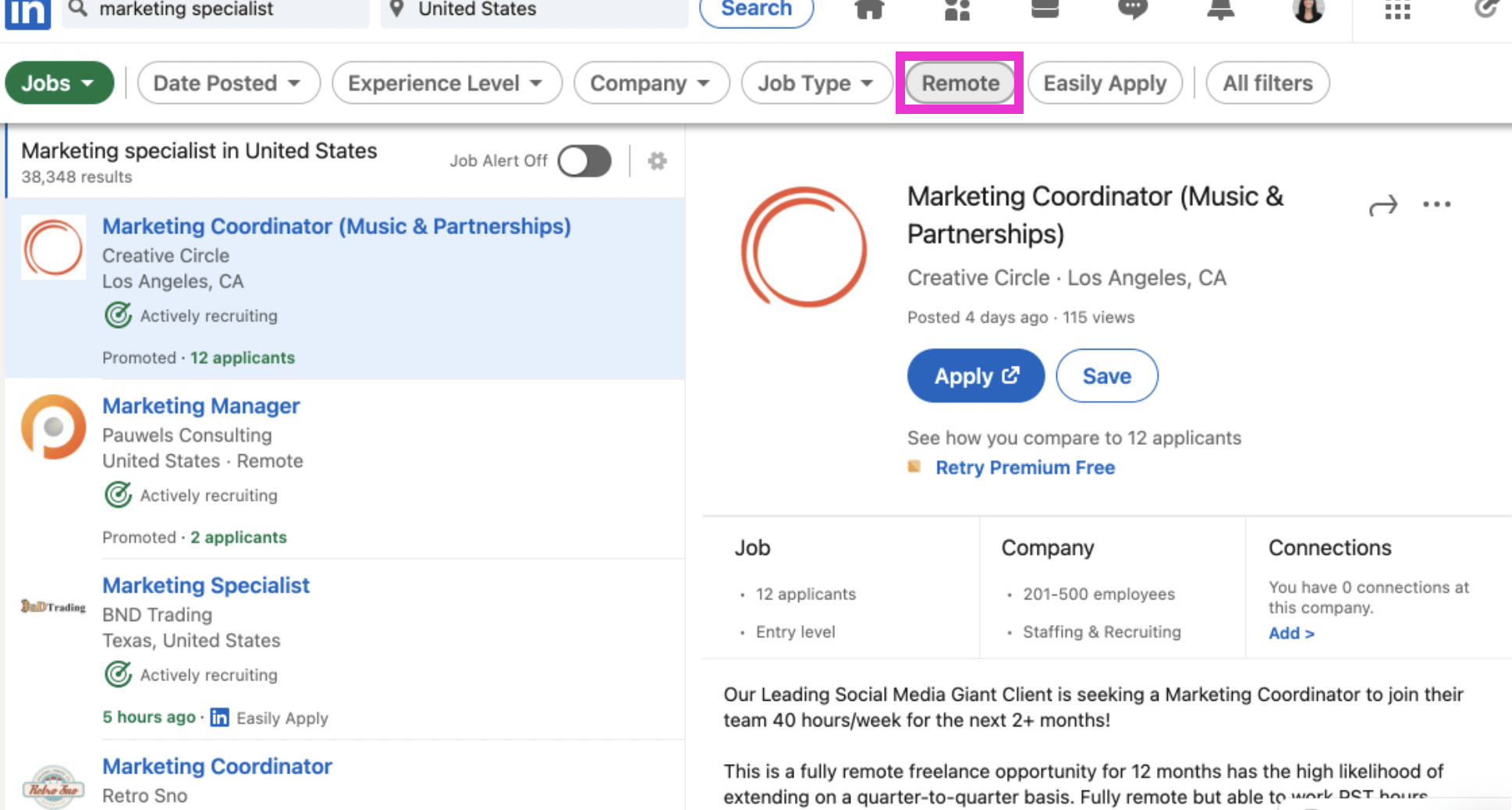Click the United States location field
This screenshot has height=810, width=1512.
[534, 10]
